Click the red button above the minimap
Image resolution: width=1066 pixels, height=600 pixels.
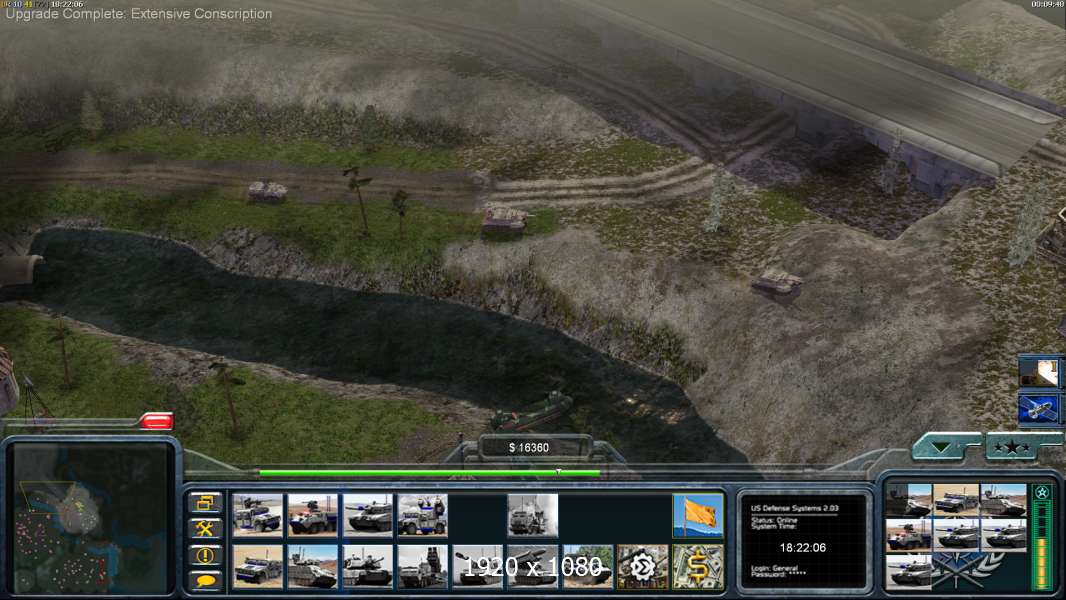tap(156, 421)
